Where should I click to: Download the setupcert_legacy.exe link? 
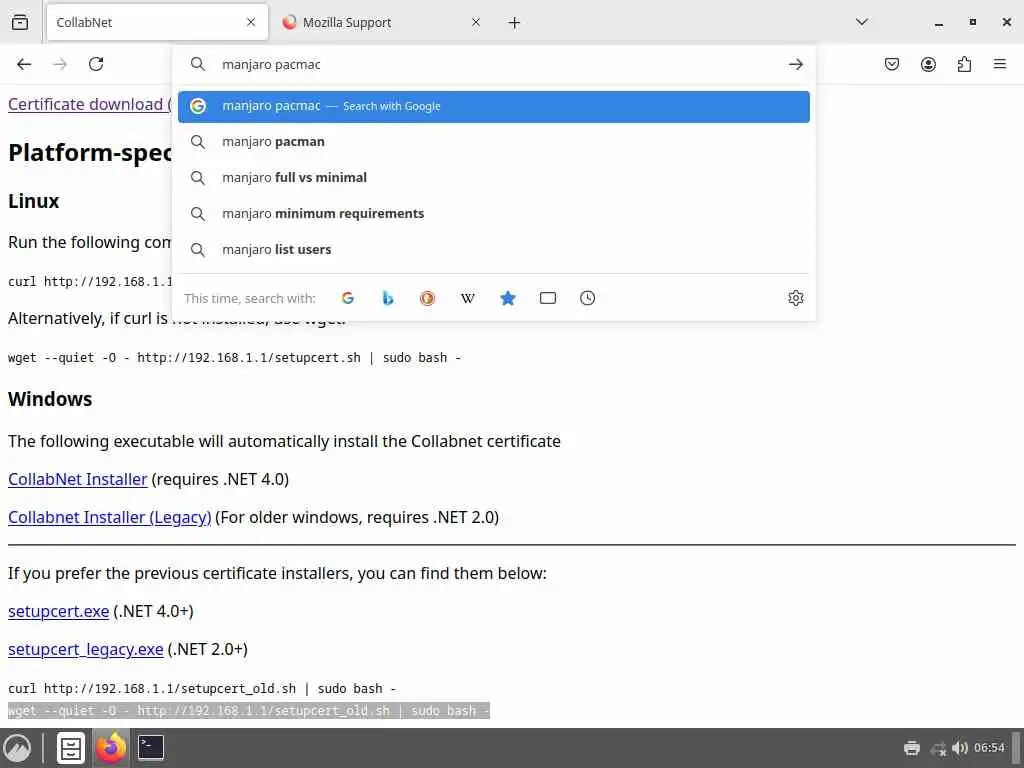click(x=86, y=649)
